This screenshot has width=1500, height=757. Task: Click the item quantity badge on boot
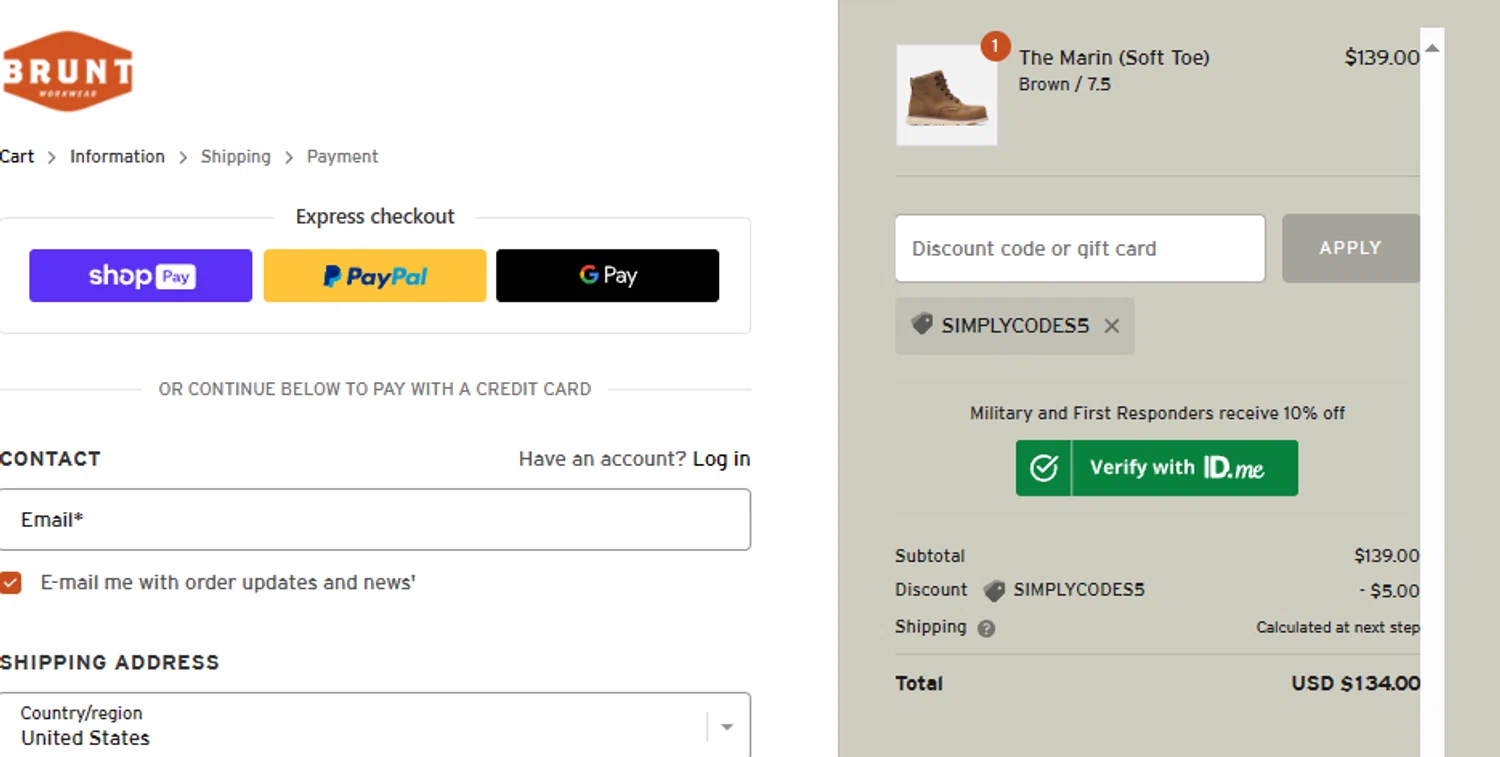click(995, 46)
